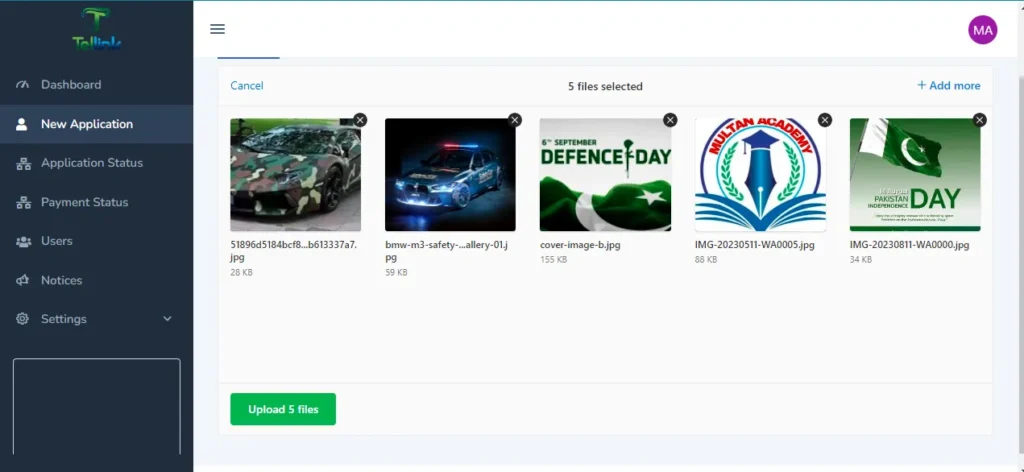Remove the bmw-m3-safety police car image
Image resolution: width=1024 pixels, height=472 pixels.
[515, 120]
